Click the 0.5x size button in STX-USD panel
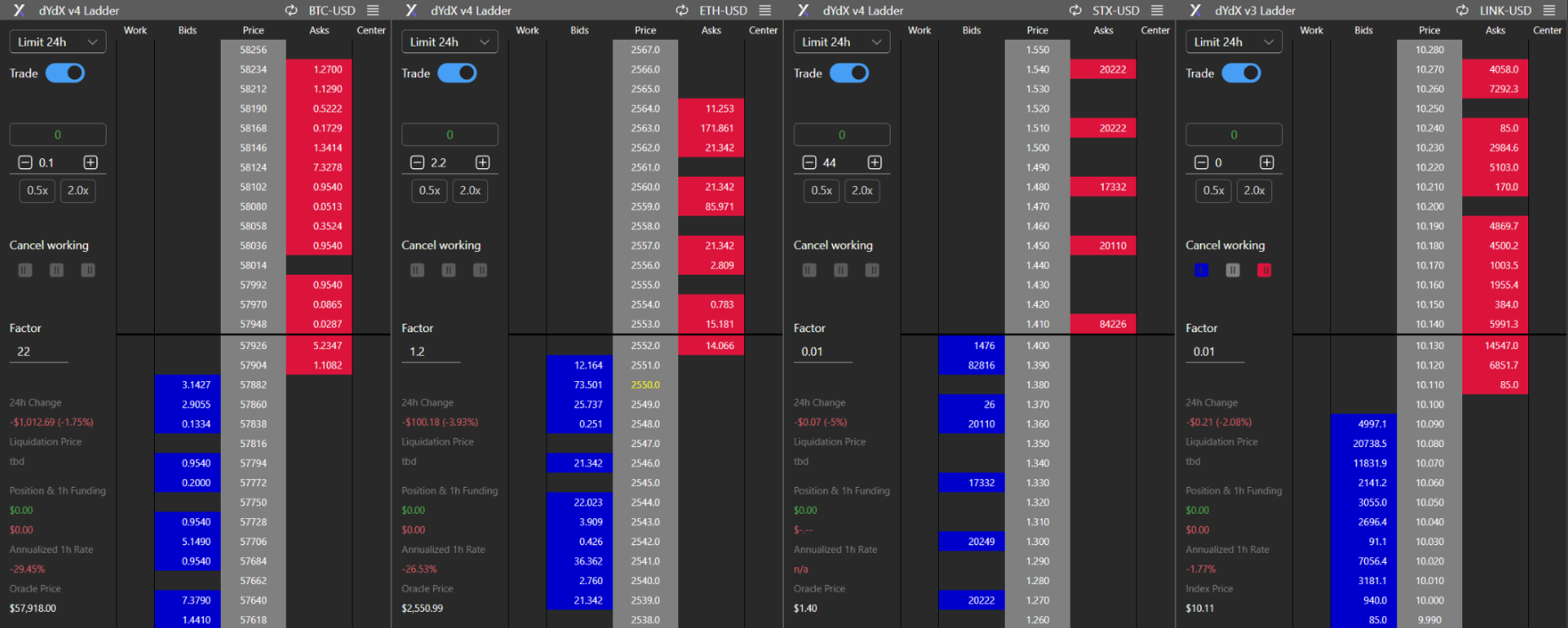 [x=821, y=191]
